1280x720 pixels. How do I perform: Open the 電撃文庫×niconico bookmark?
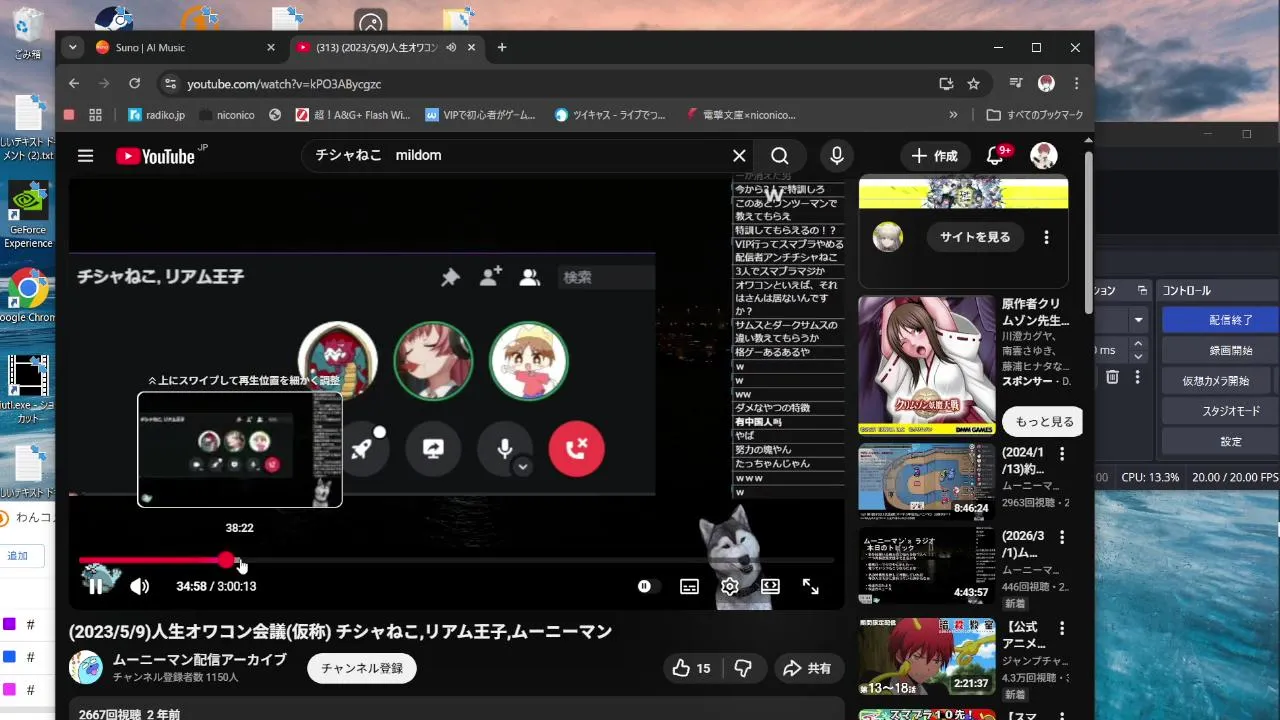click(741, 115)
